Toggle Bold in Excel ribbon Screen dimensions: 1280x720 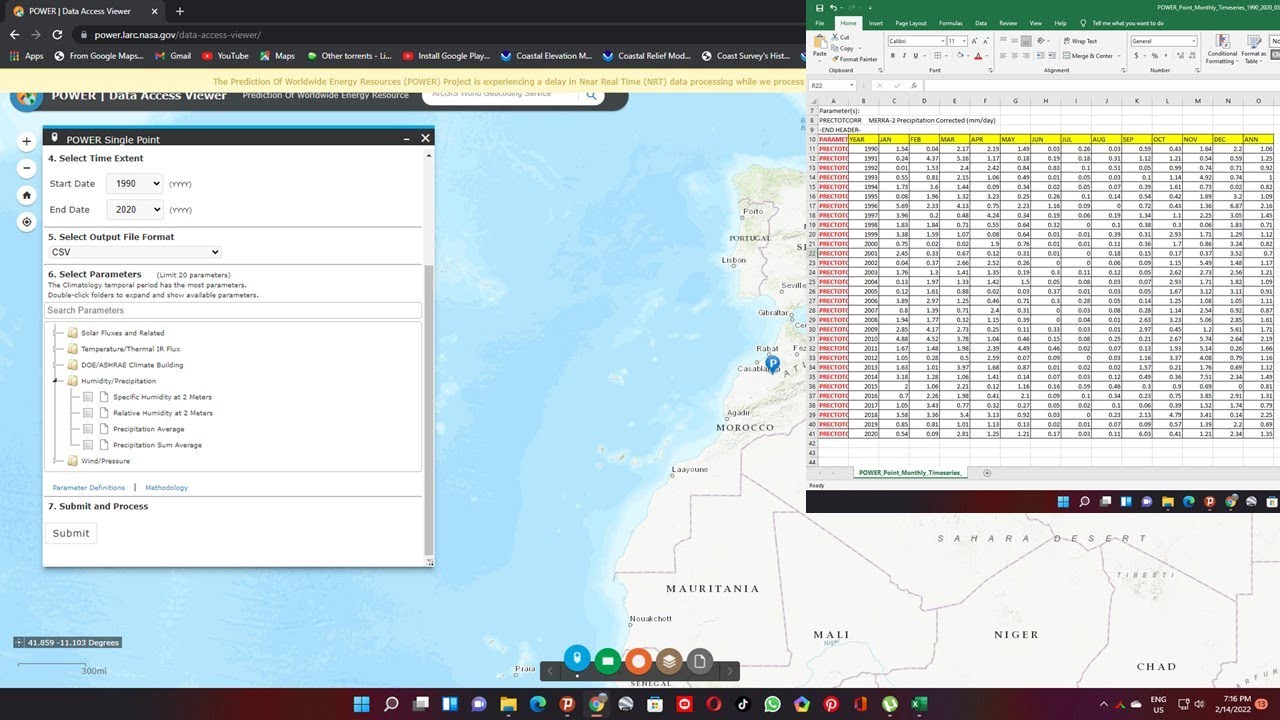coord(893,56)
